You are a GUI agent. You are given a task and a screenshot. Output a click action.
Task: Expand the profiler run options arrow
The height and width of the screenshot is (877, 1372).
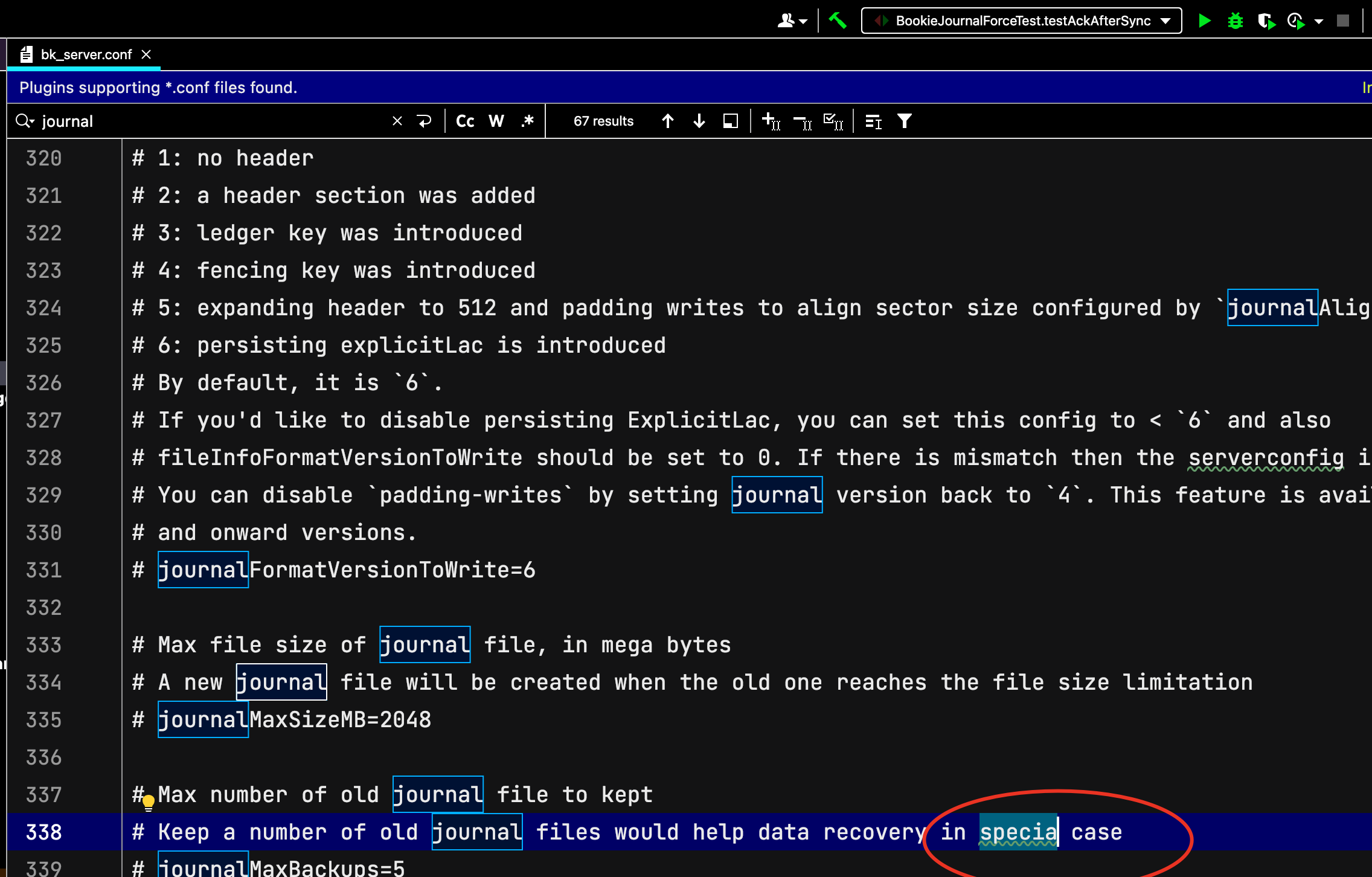pyautogui.click(x=1319, y=22)
